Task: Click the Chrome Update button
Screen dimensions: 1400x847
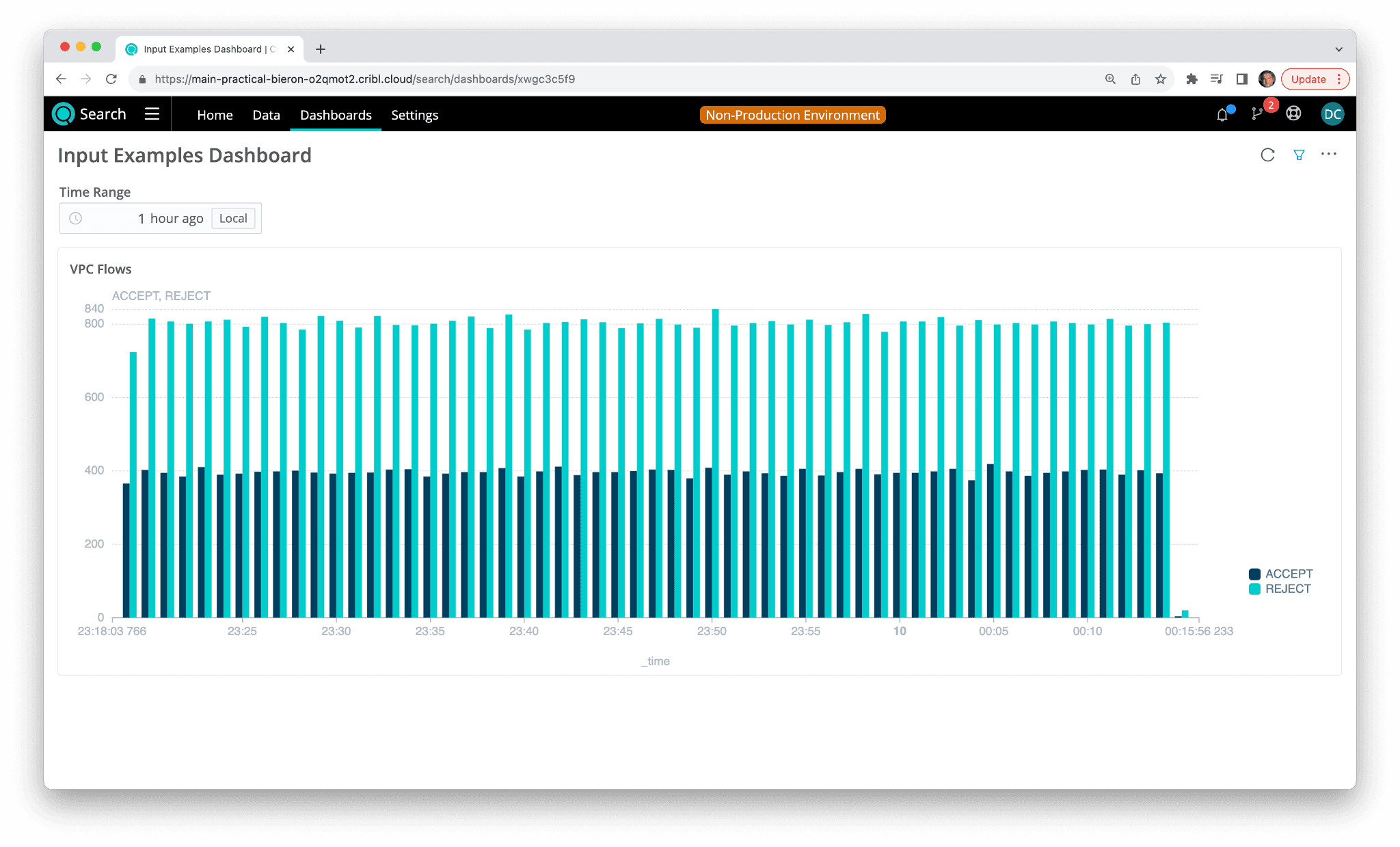Action: (1308, 79)
